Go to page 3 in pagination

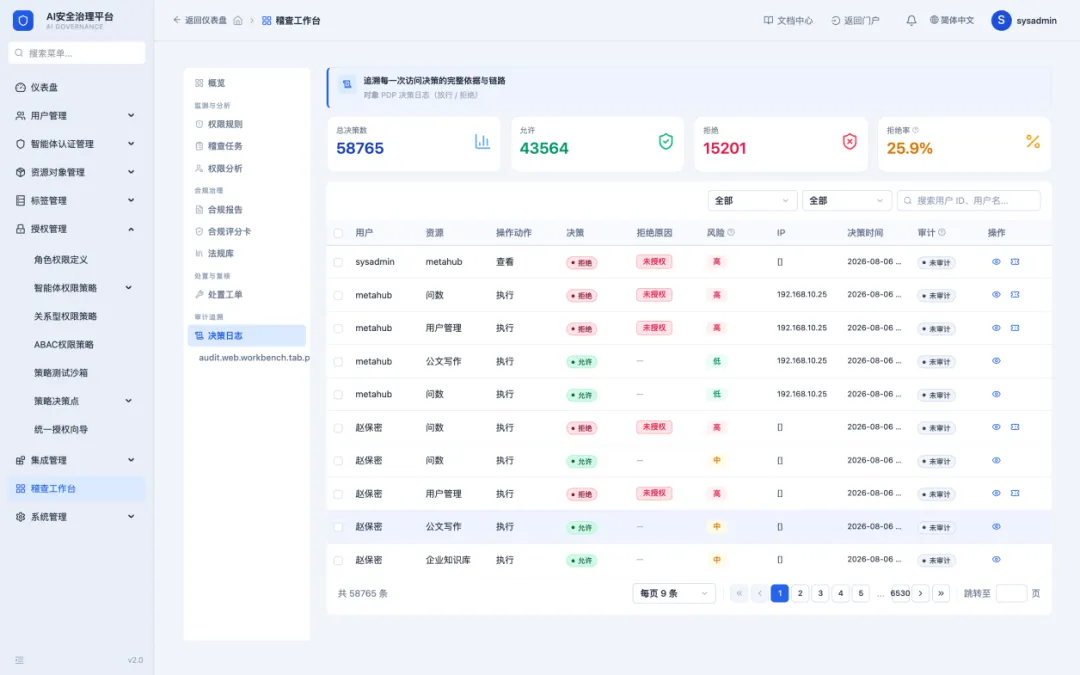tap(820, 593)
